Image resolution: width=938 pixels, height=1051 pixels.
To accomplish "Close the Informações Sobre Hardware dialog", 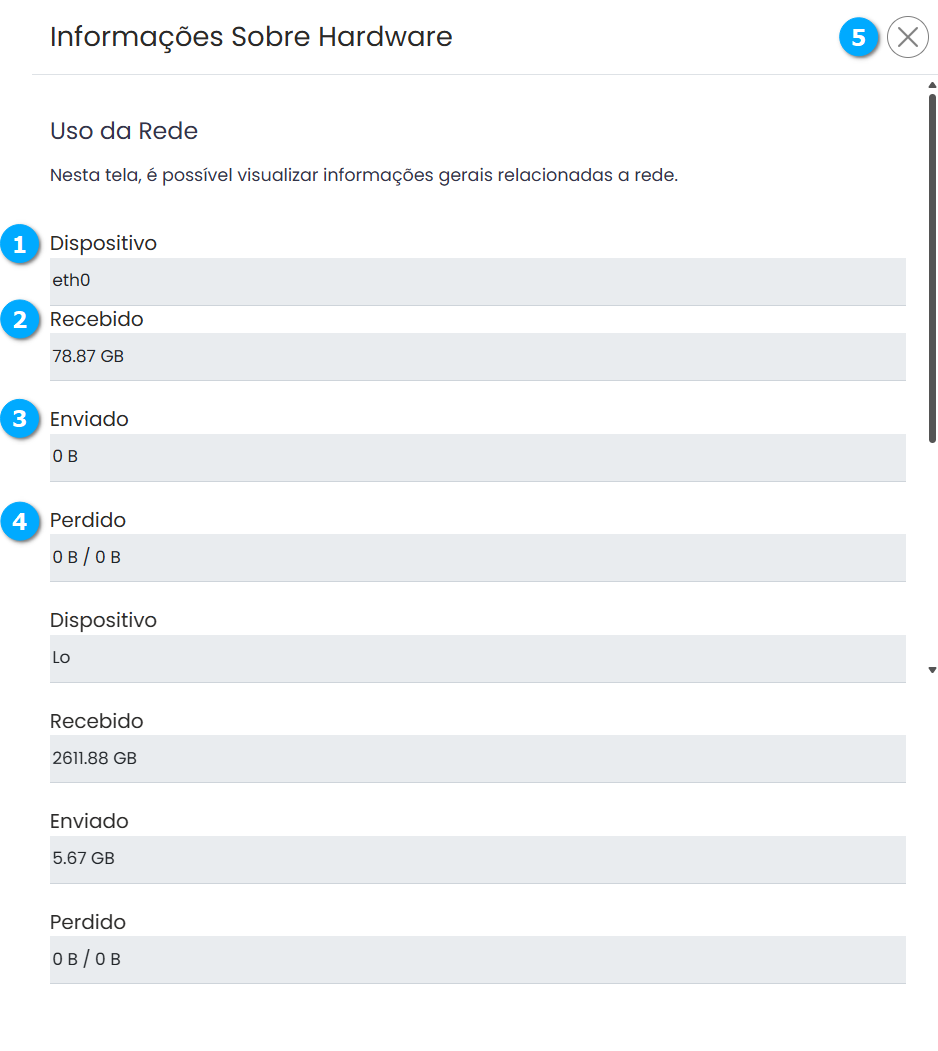I will click(907, 38).
